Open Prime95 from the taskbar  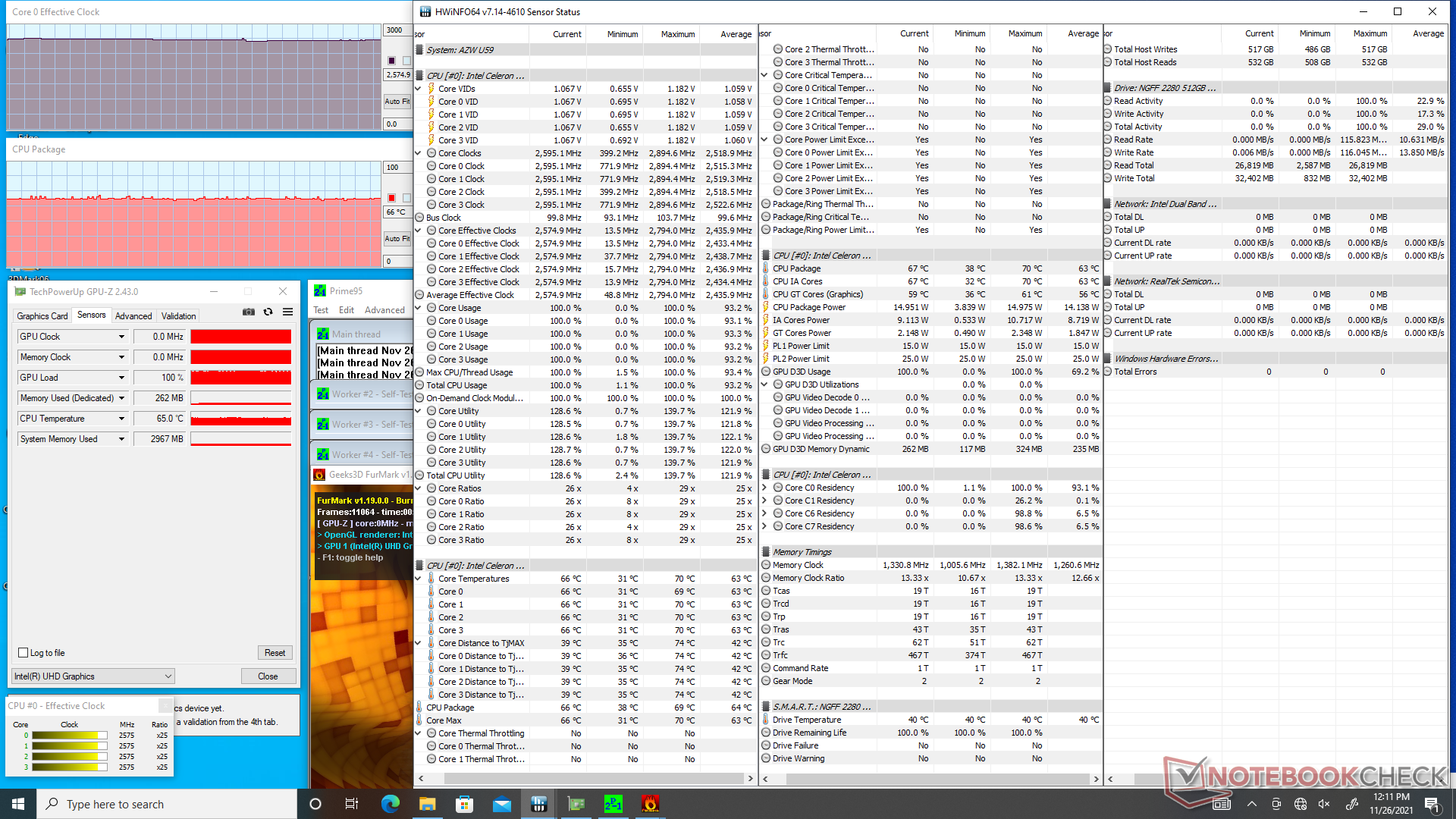tap(613, 804)
